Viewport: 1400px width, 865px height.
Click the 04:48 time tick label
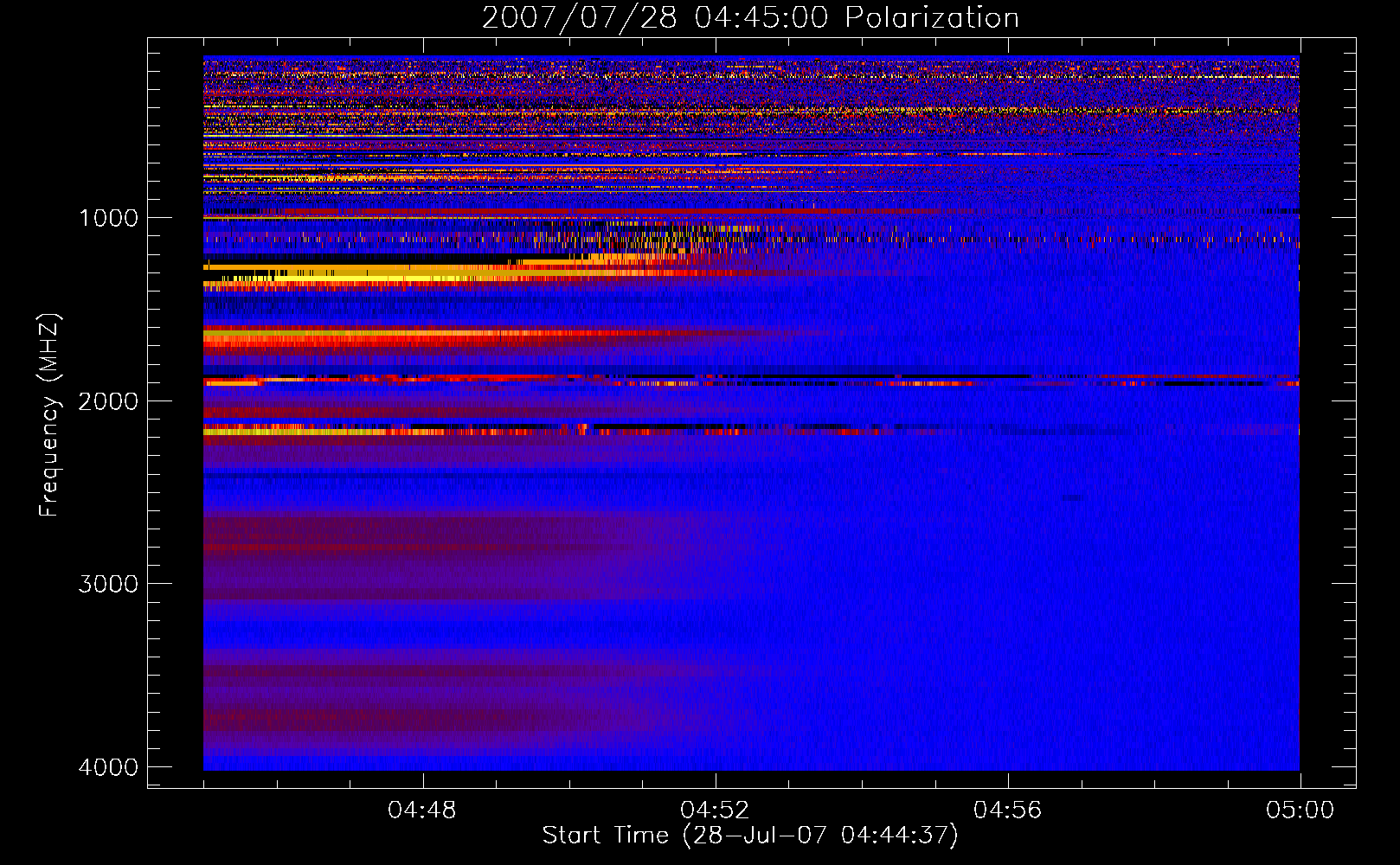click(422, 811)
